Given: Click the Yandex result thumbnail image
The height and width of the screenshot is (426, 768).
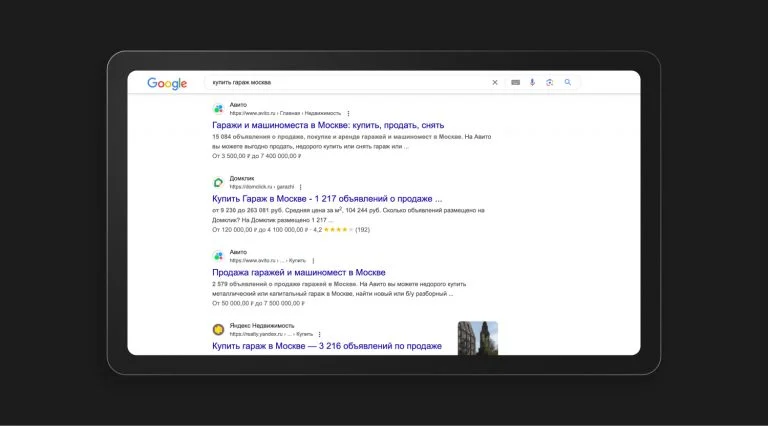Looking at the screenshot, I should coord(478,338).
